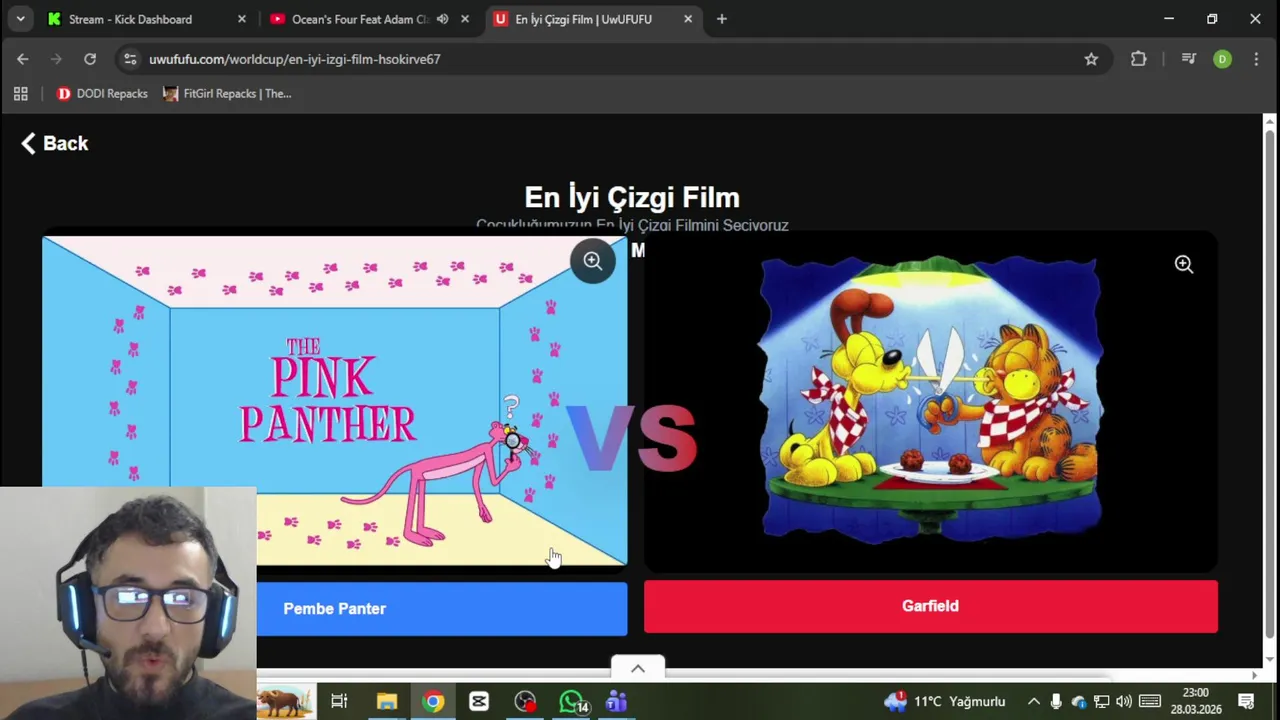This screenshot has width=1280, height=720.
Task: Open Microsoft Teams from taskbar
Action: (x=616, y=702)
